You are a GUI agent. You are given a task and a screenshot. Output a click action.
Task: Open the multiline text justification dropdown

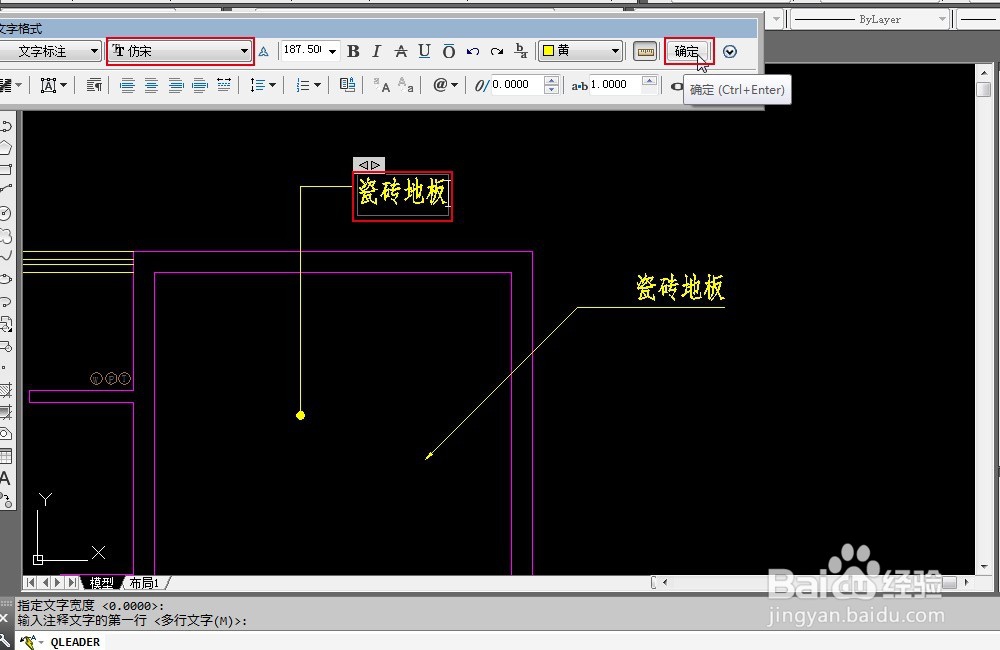pyautogui.click(x=54, y=85)
